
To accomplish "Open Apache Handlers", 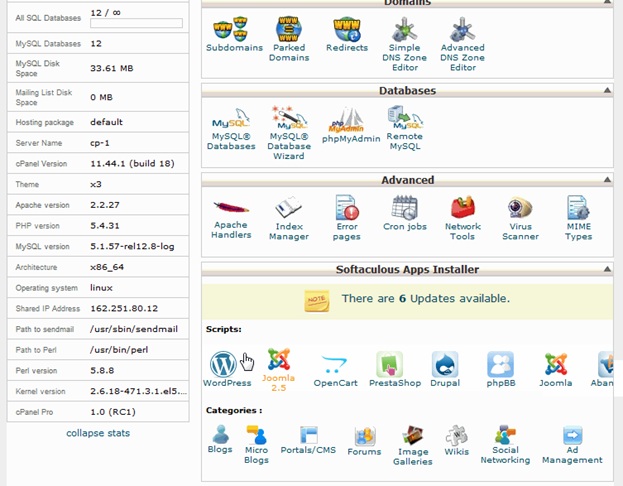I will (x=231, y=219).
